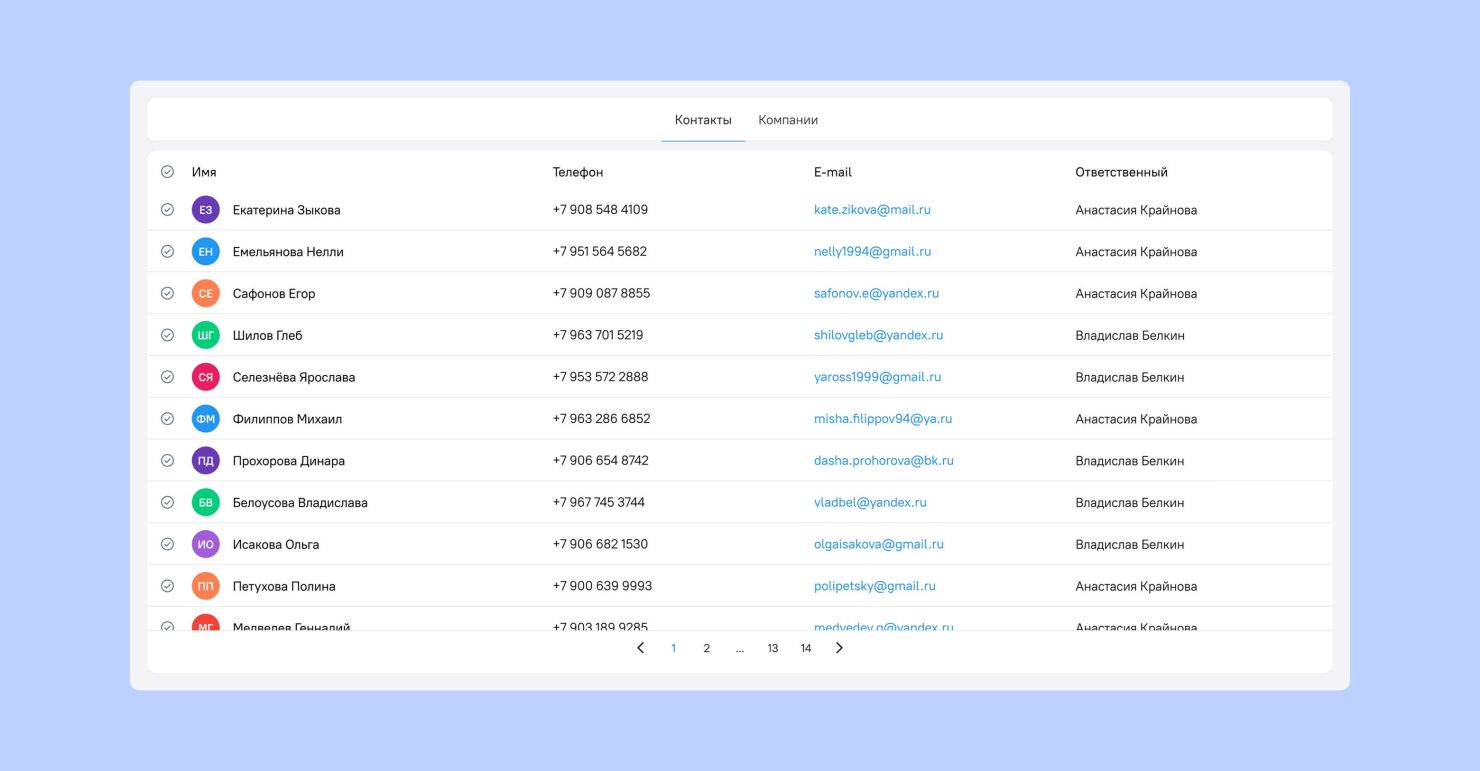Click the blue ФМ avatar icon
The image size is (1480, 771).
pos(205,419)
